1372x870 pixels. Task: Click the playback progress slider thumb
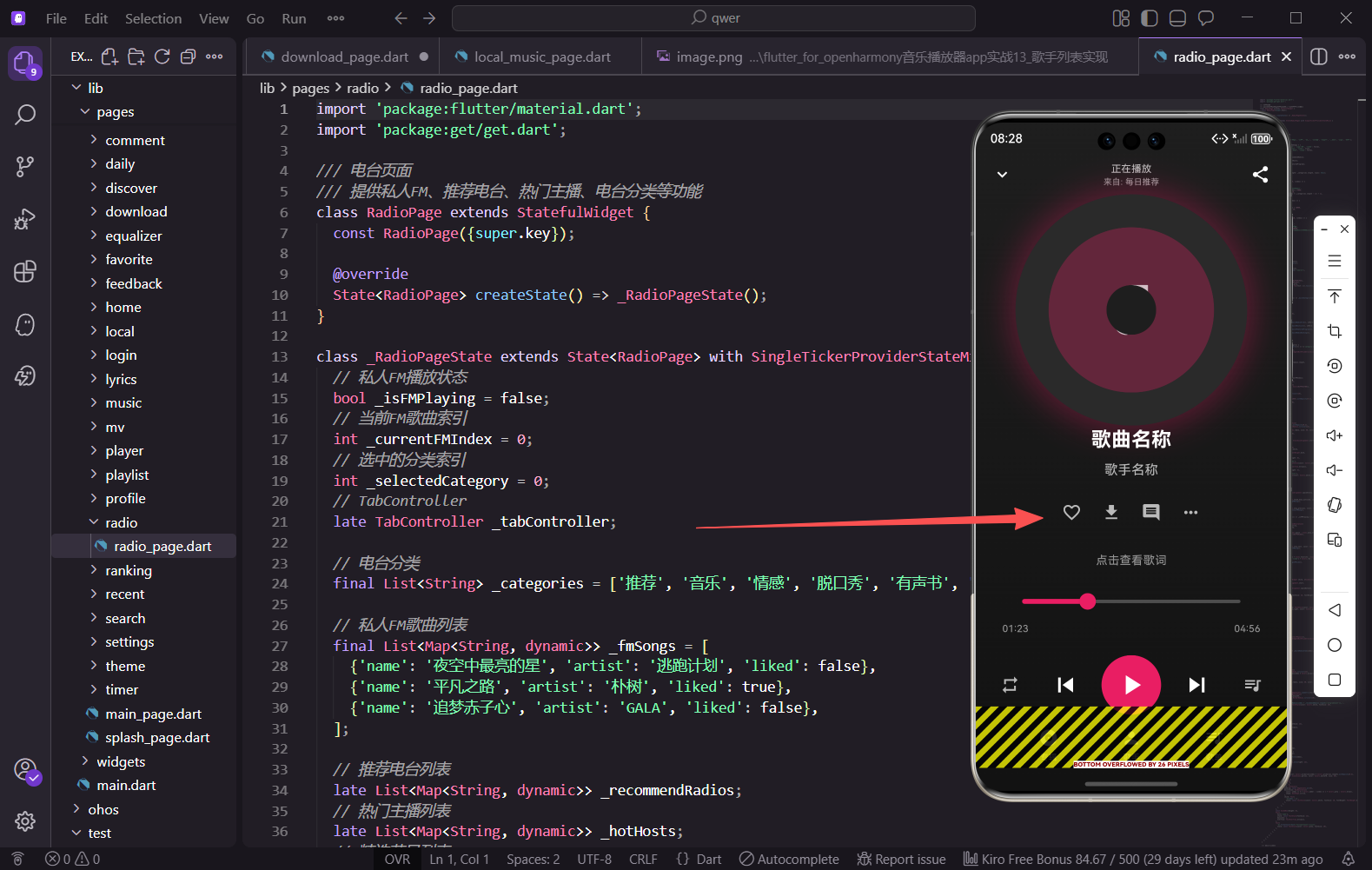(x=1087, y=601)
